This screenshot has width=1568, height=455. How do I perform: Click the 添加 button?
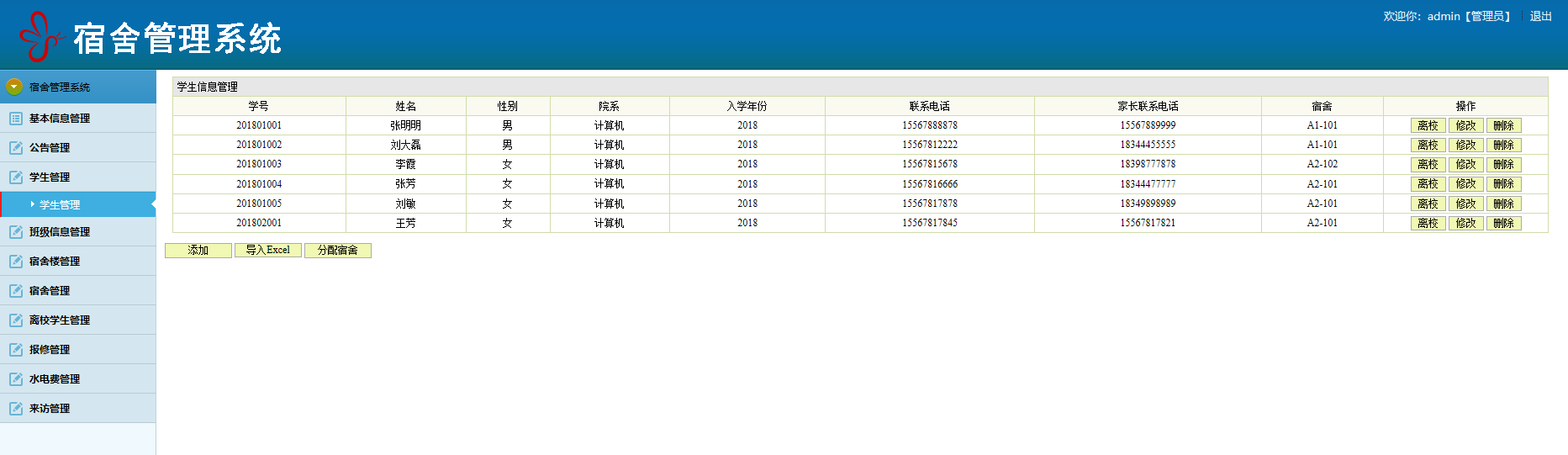[198, 251]
